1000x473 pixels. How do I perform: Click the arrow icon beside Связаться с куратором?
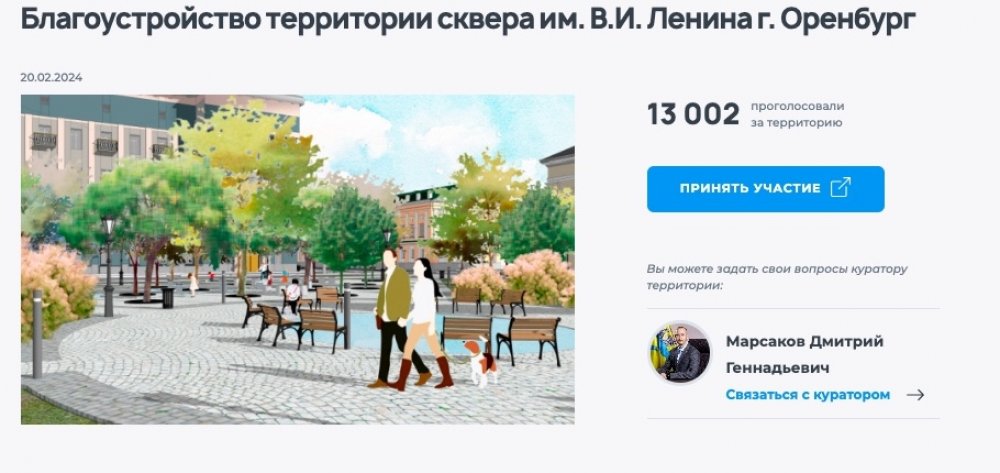[915, 395]
